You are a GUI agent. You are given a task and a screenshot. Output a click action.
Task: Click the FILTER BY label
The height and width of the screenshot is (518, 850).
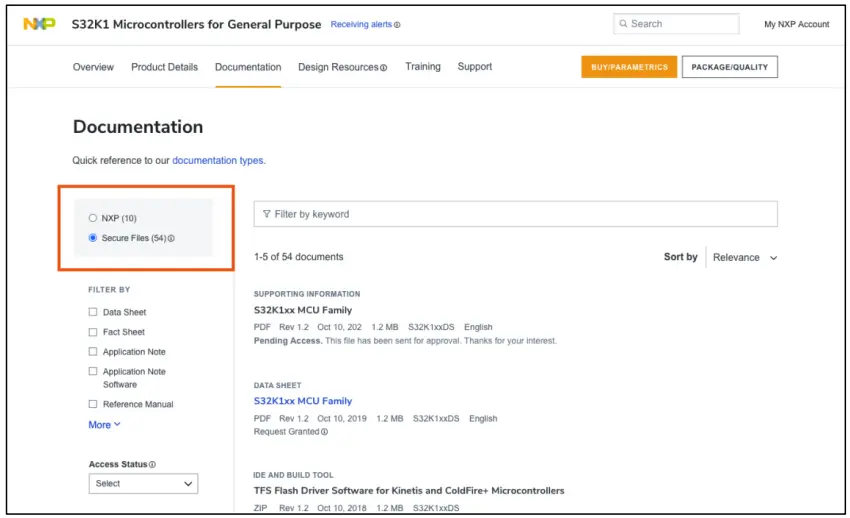pos(109,290)
